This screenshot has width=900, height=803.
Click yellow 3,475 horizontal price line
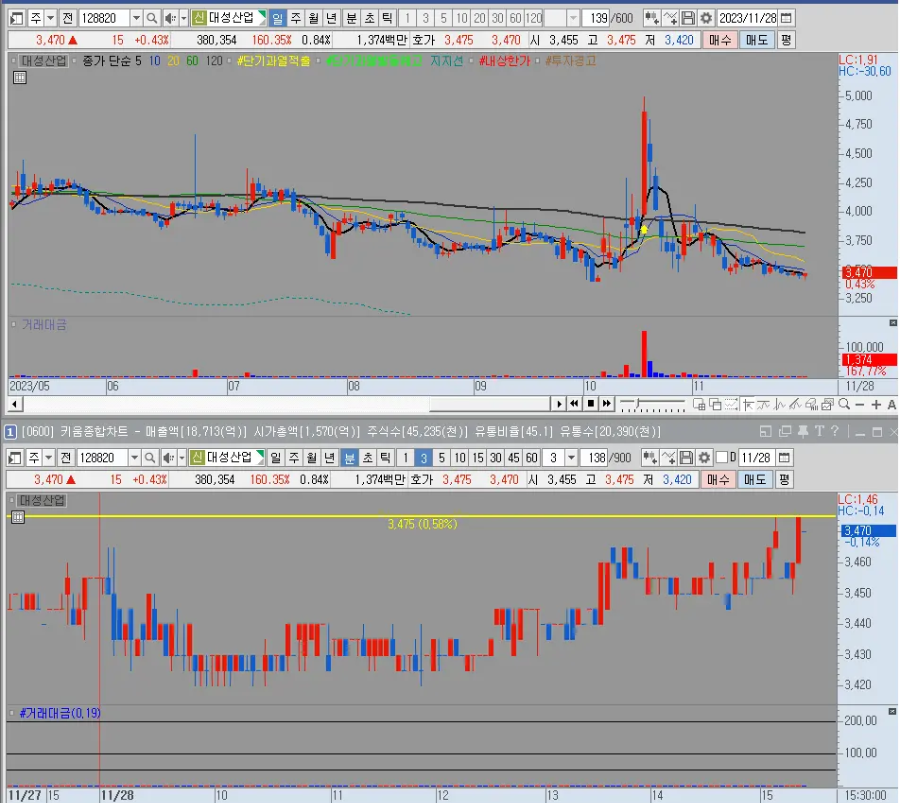(421, 516)
